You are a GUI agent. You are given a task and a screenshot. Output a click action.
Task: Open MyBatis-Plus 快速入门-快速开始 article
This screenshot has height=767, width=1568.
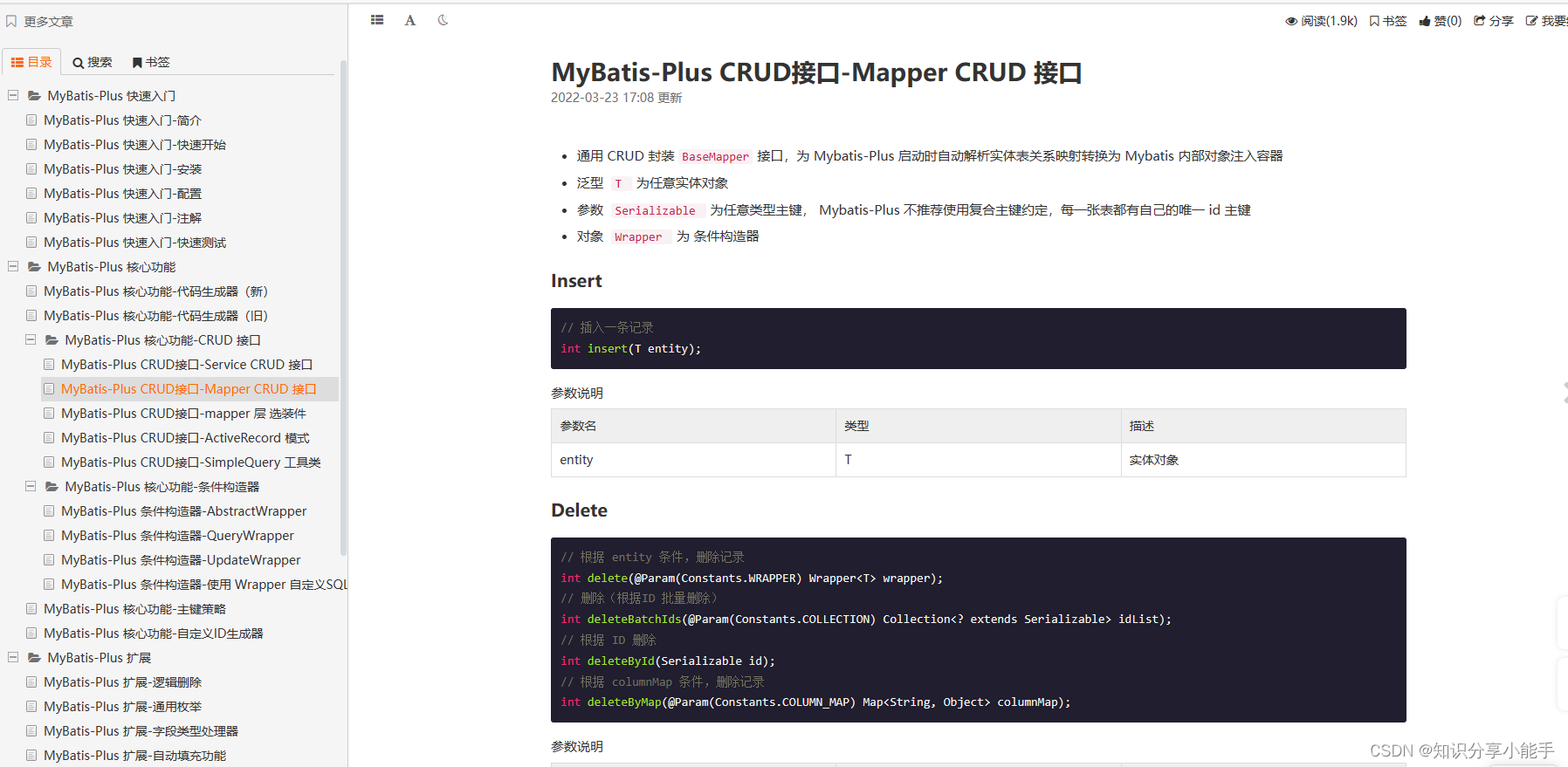(134, 145)
